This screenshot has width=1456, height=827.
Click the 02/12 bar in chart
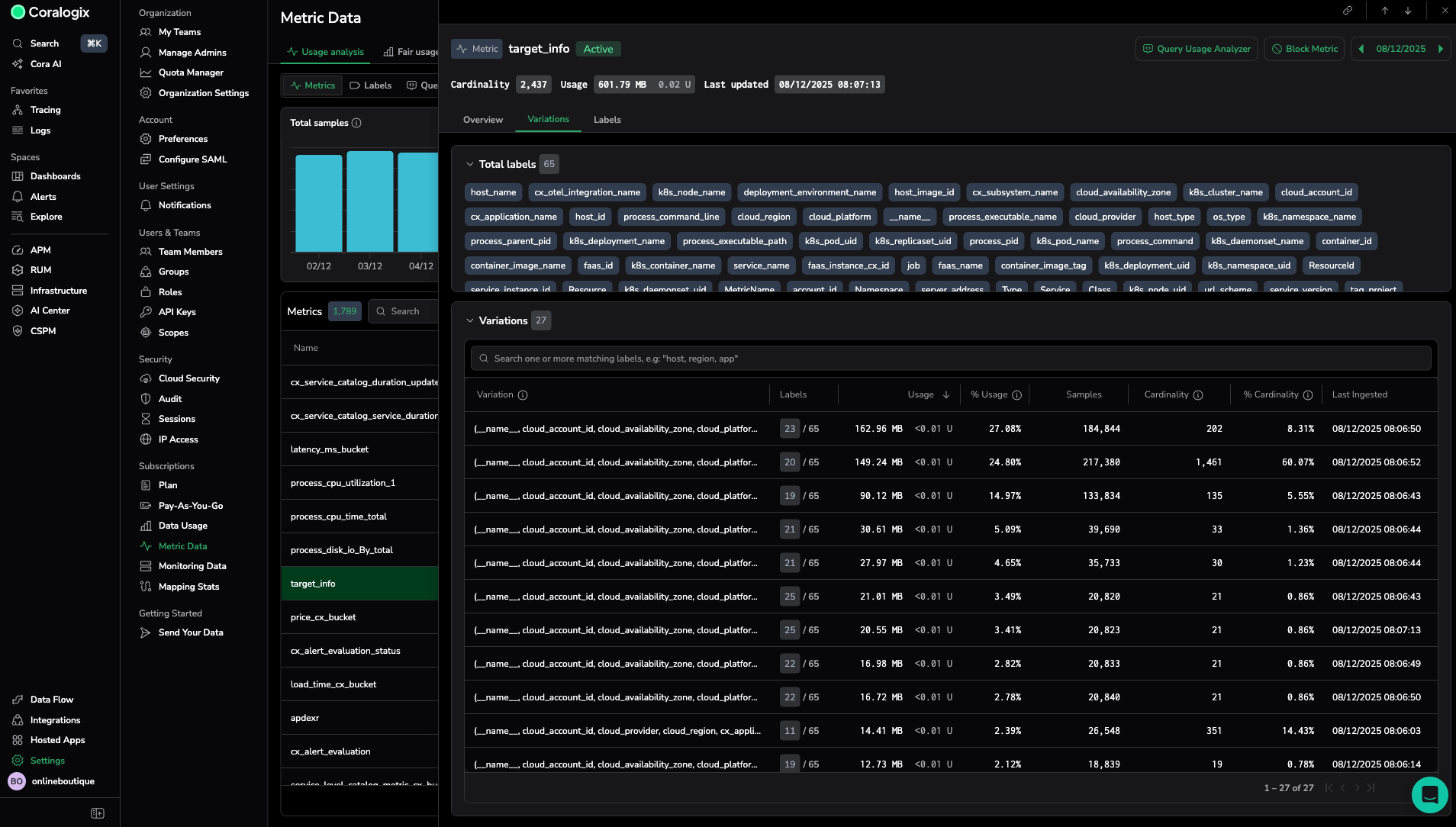(x=319, y=203)
